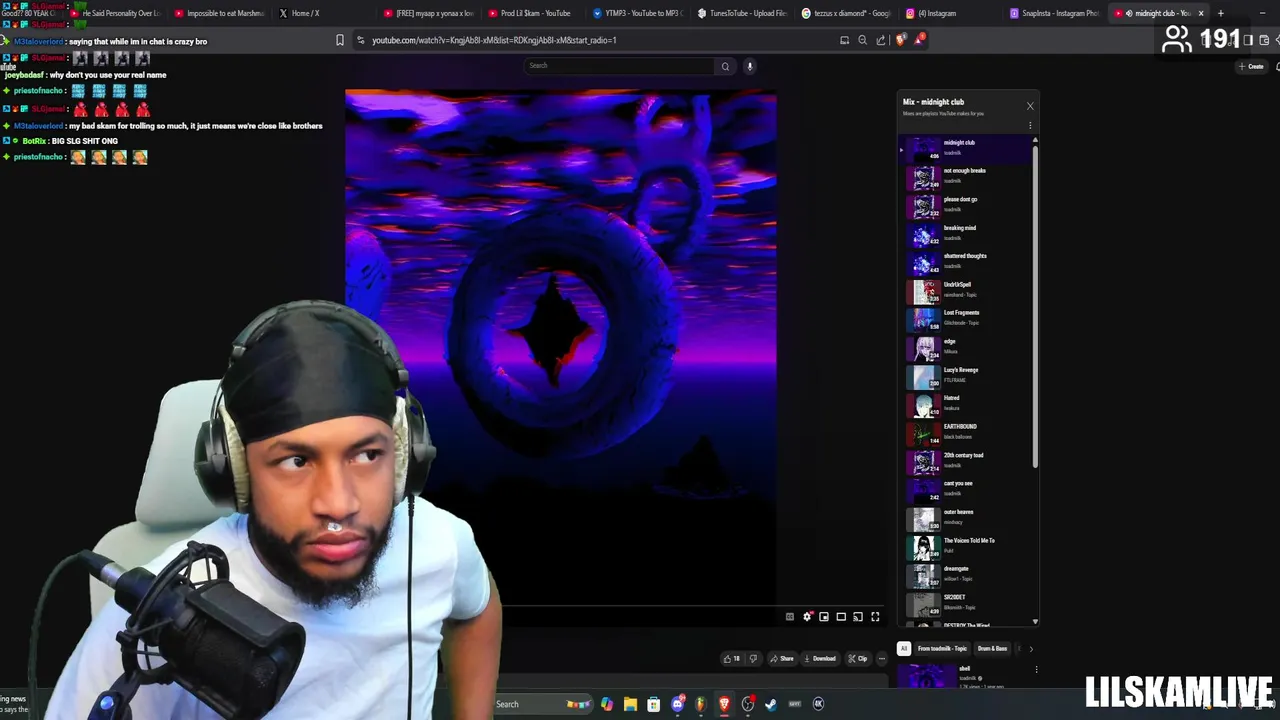Open Brave Rewards triangle icon
Viewport: 1280px width, 720px height.
click(x=918, y=40)
